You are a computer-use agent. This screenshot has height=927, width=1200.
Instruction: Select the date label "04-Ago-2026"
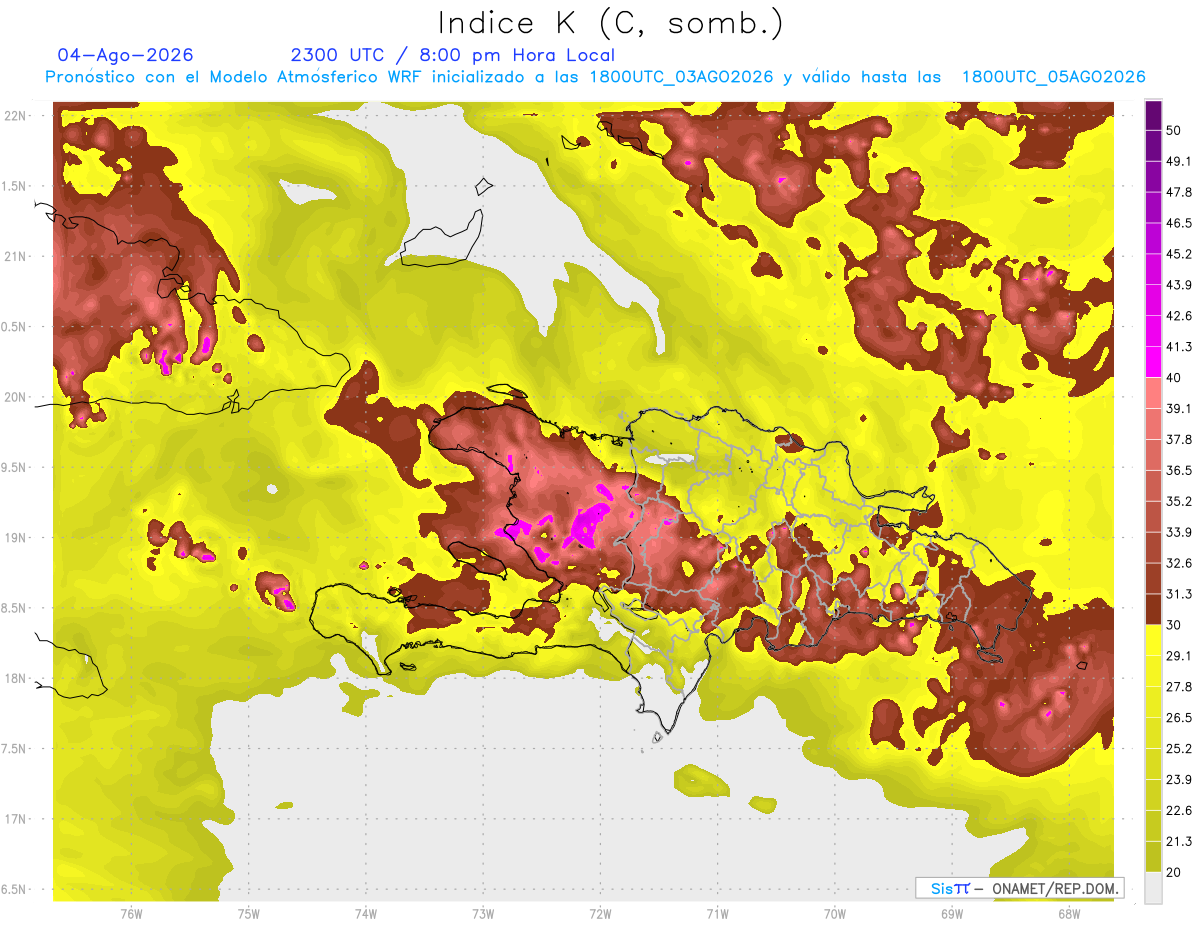pyautogui.click(x=126, y=55)
